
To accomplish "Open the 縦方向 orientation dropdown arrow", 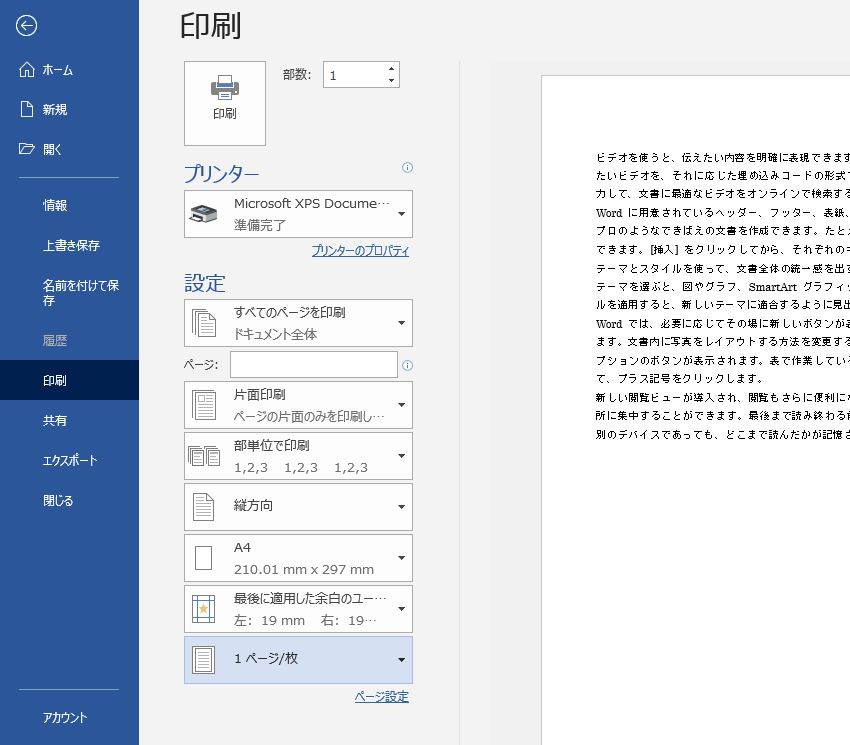I will click(400, 506).
